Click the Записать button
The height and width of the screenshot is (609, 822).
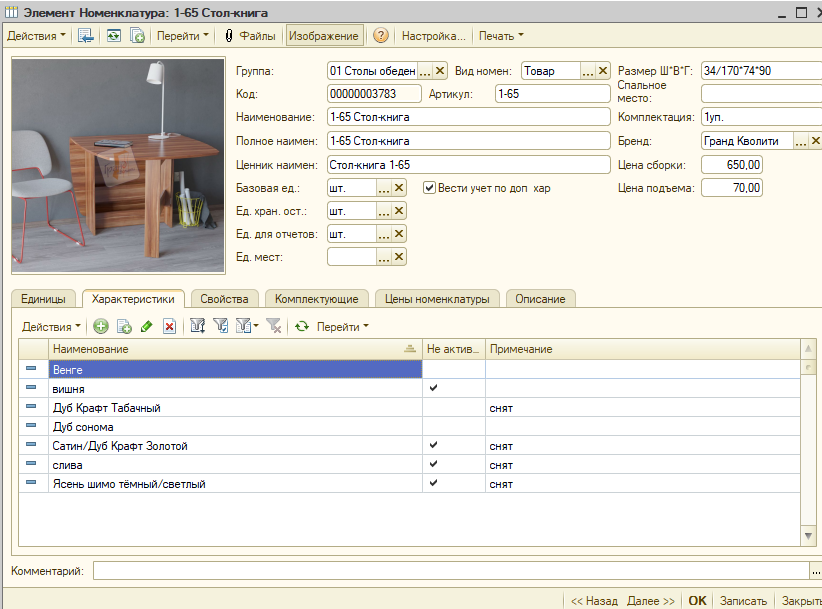click(x=743, y=601)
